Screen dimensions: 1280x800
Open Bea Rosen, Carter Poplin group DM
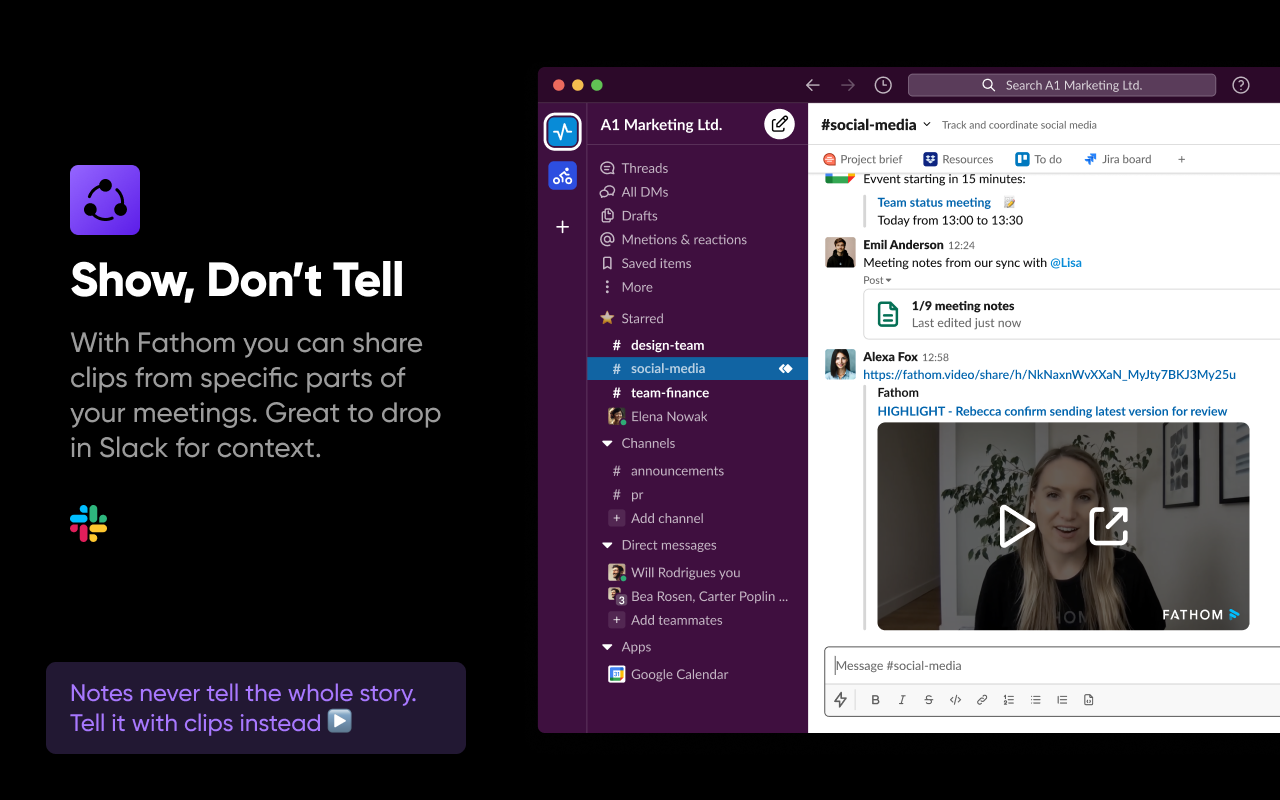click(697, 597)
